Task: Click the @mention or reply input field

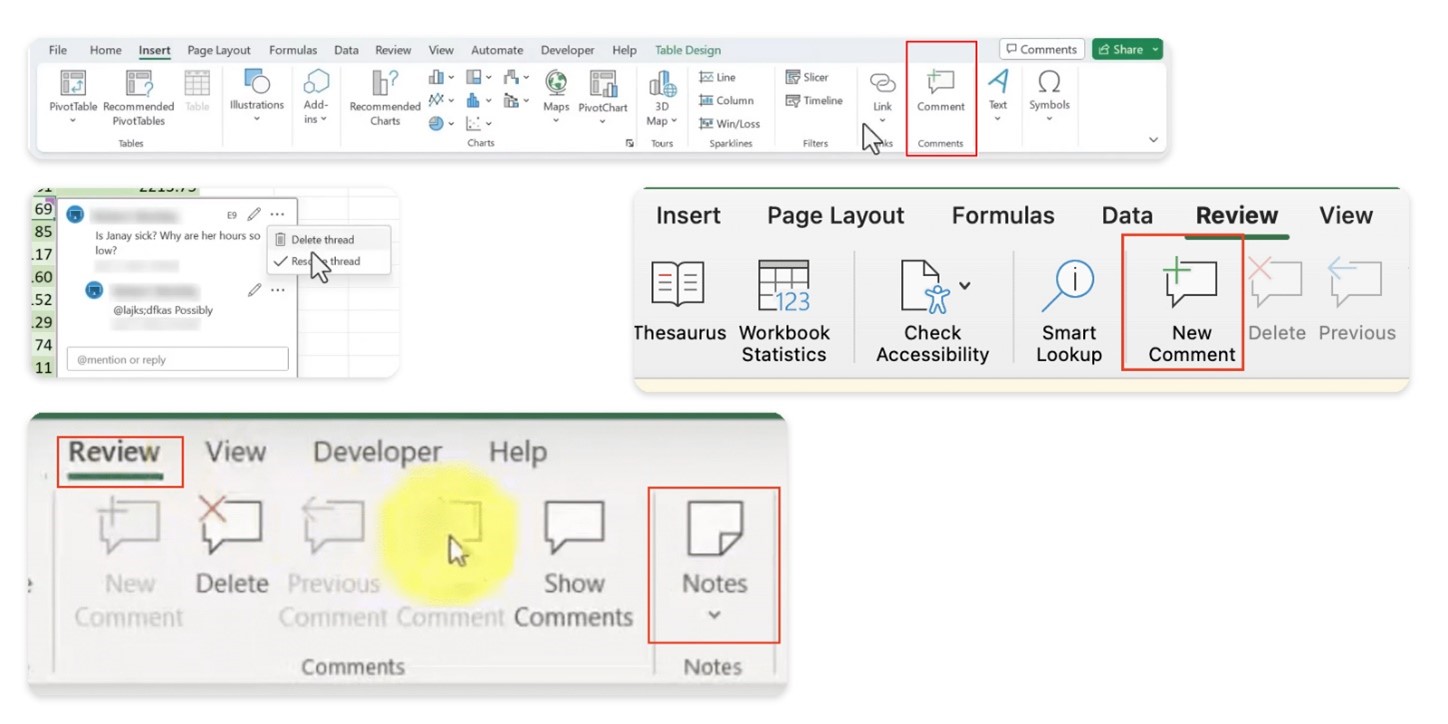Action: click(x=177, y=360)
